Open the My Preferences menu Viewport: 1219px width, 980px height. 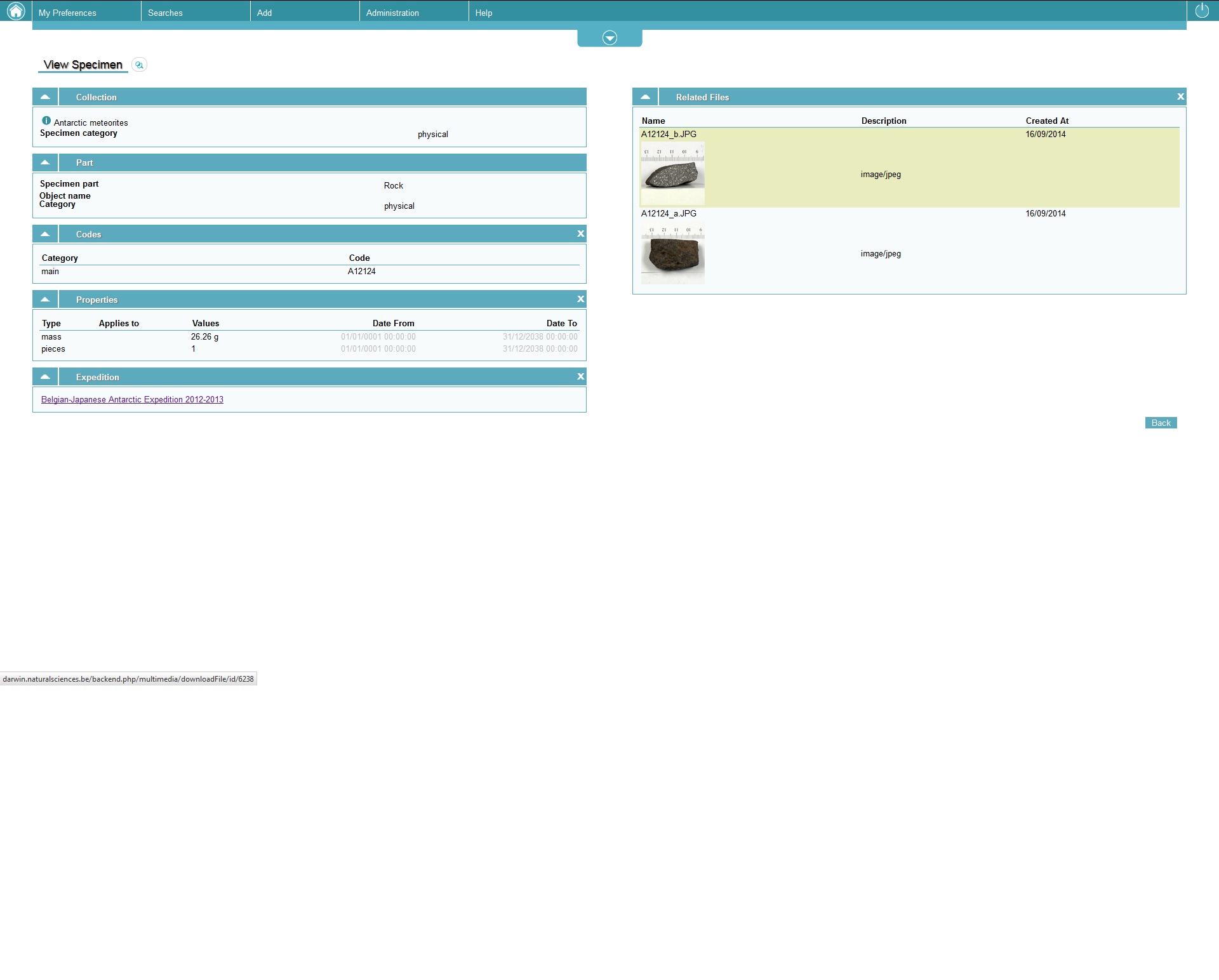pyautogui.click(x=67, y=13)
